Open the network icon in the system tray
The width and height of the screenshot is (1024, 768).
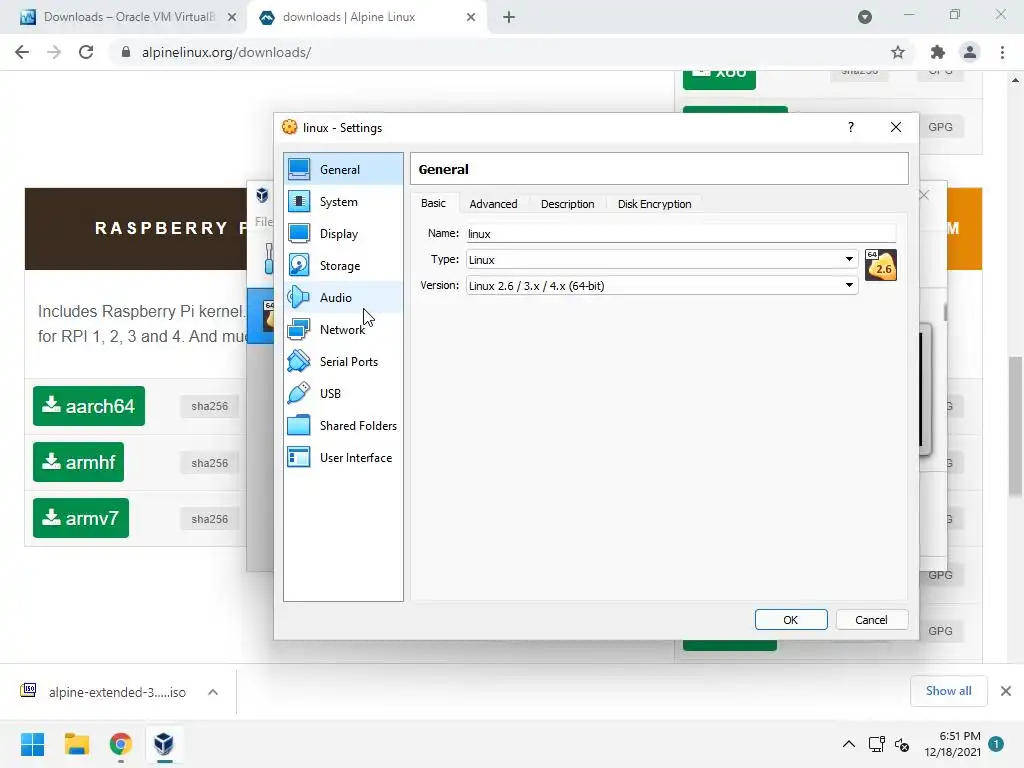click(x=876, y=744)
